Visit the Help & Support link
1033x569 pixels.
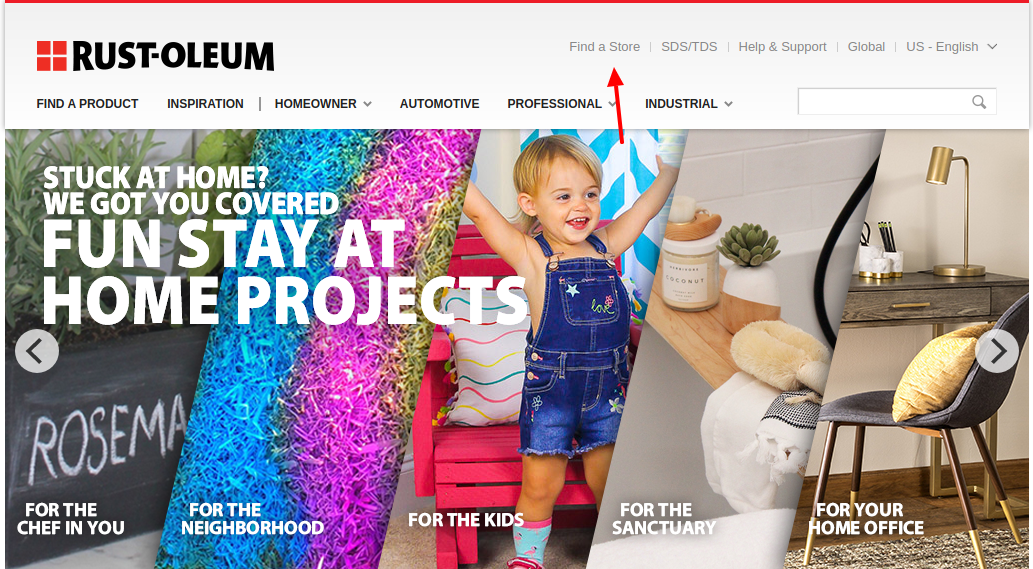click(x=782, y=47)
